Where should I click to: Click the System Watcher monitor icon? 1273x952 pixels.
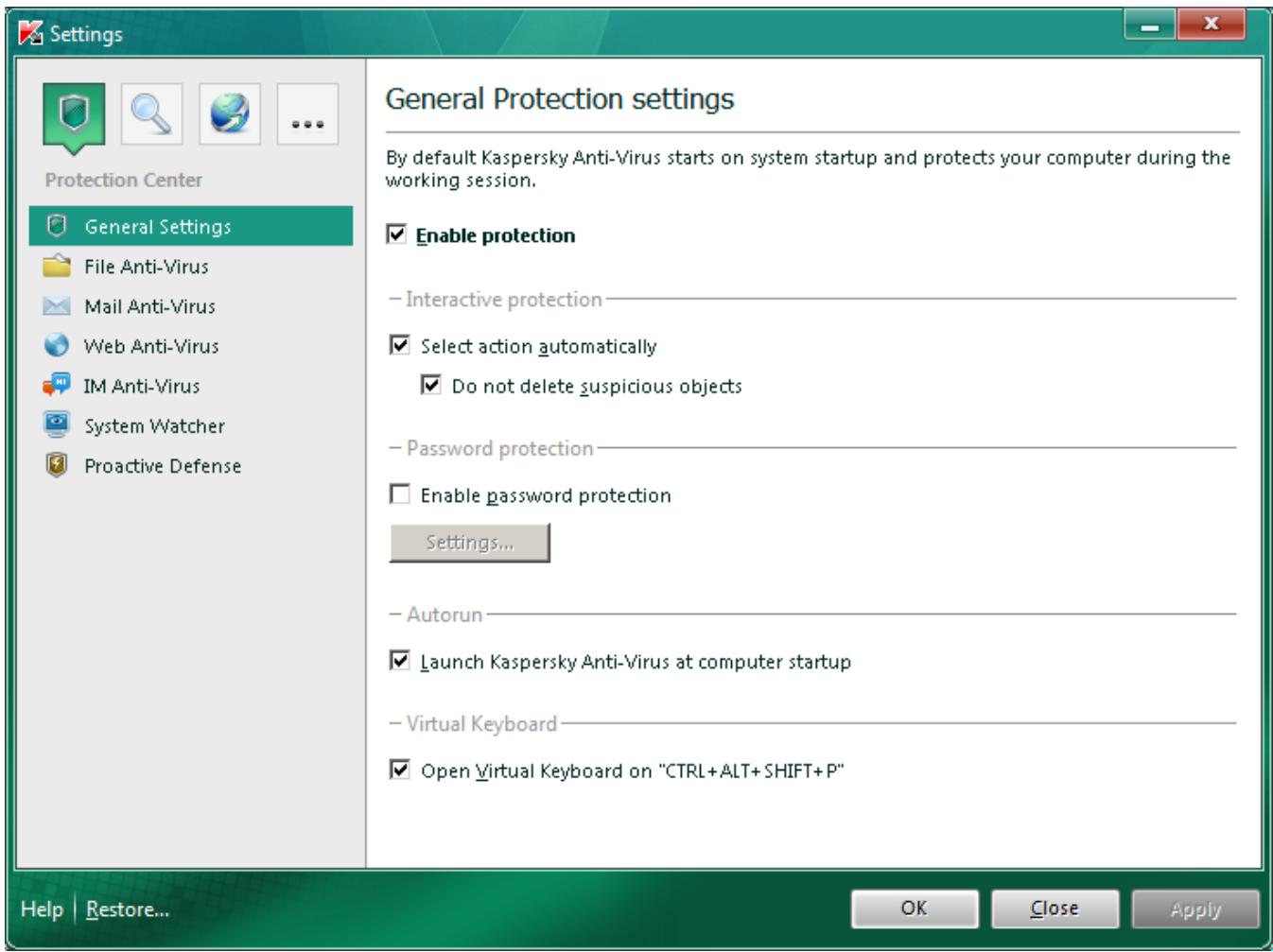(x=57, y=424)
